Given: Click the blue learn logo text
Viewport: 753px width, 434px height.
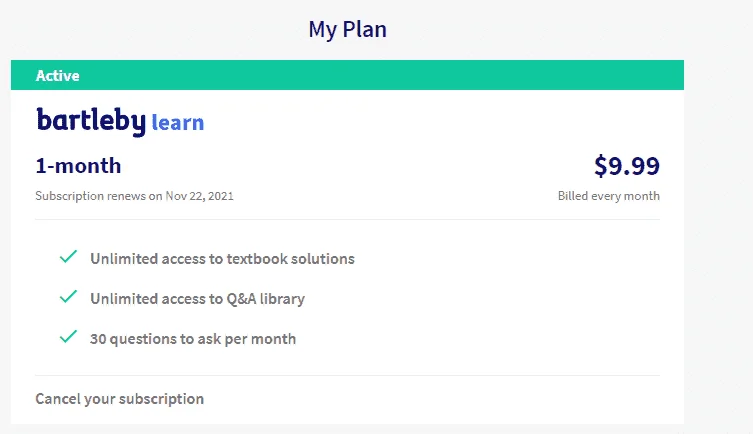Looking at the screenshot, I should coord(178,122).
